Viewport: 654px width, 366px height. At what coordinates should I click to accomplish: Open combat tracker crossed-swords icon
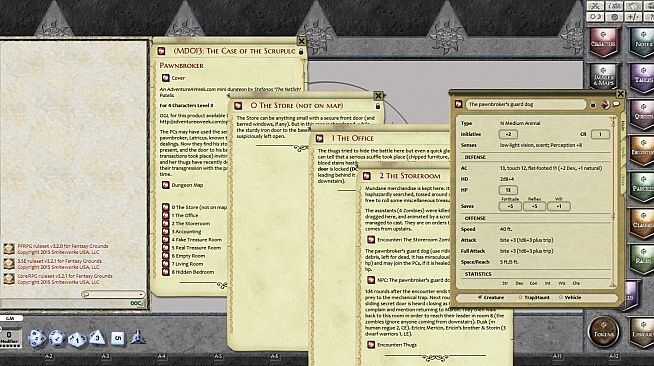595,6
